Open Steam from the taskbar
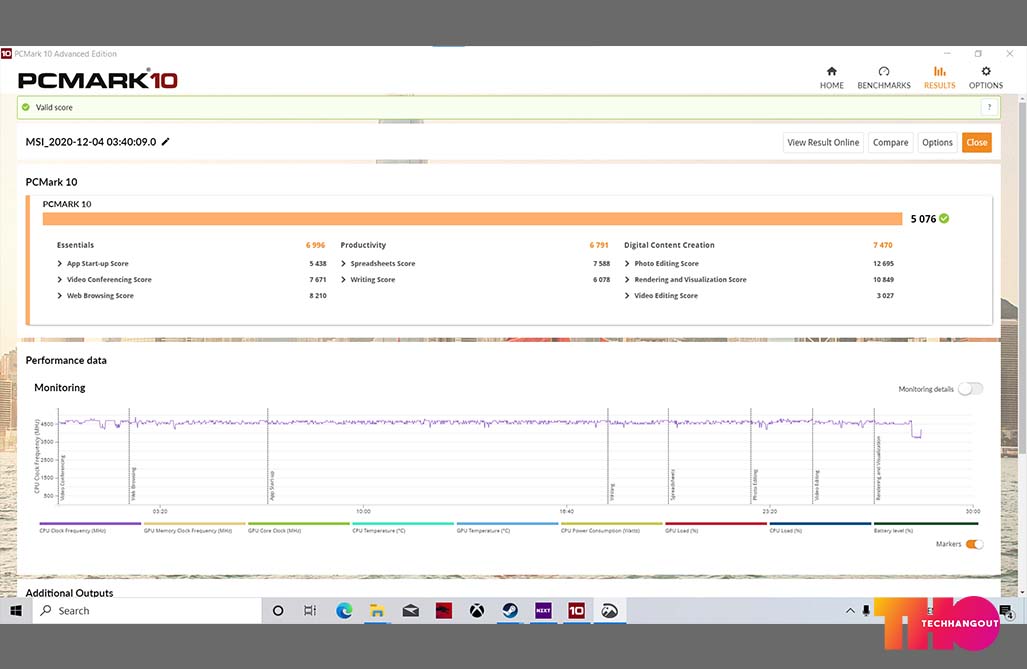 [x=510, y=611]
